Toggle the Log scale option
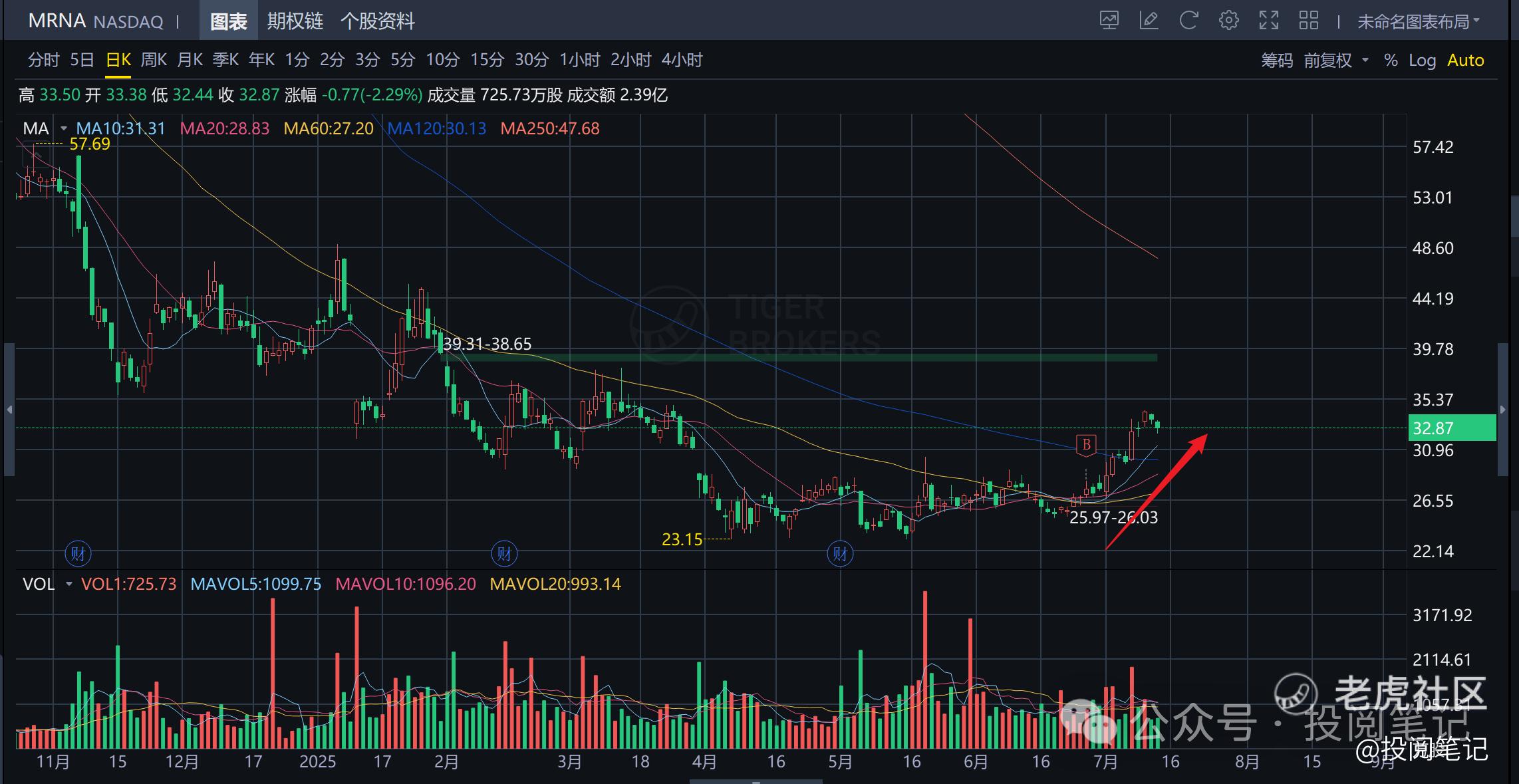Image resolution: width=1519 pixels, height=784 pixels. pyautogui.click(x=1422, y=61)
